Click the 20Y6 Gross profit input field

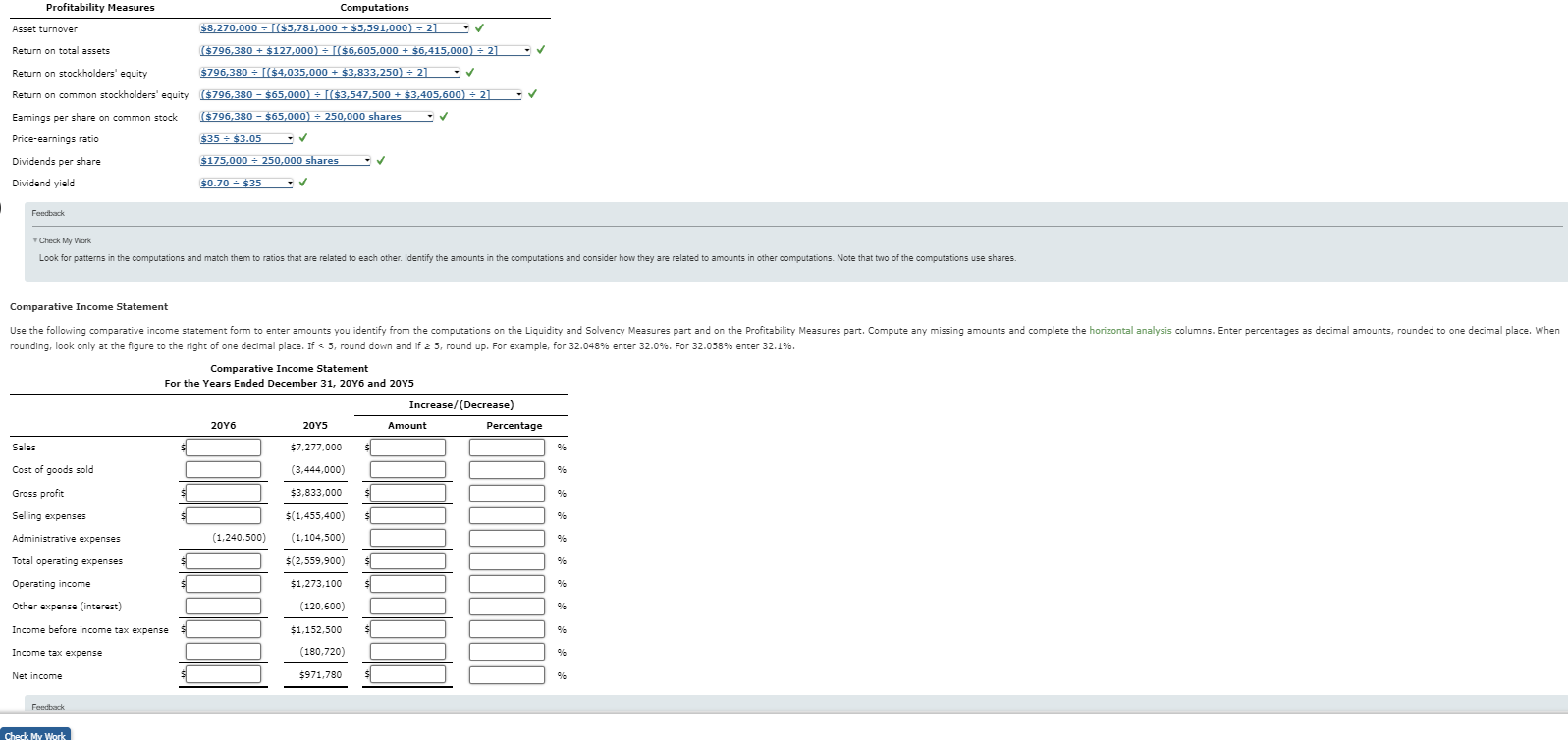click(224, 493)
